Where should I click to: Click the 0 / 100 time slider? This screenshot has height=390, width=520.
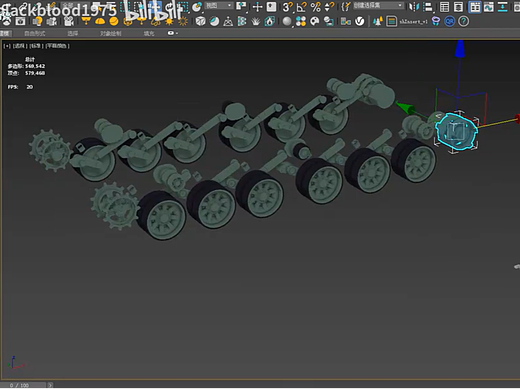[x=23, y=385]
